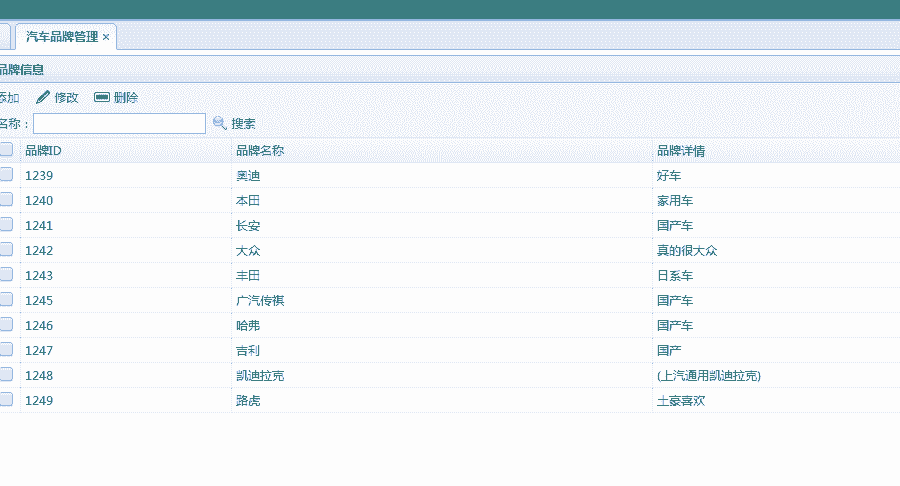This screenshot has width=900, height=486.
Task: Click the detail text 家用车
Action: point(675,200)
